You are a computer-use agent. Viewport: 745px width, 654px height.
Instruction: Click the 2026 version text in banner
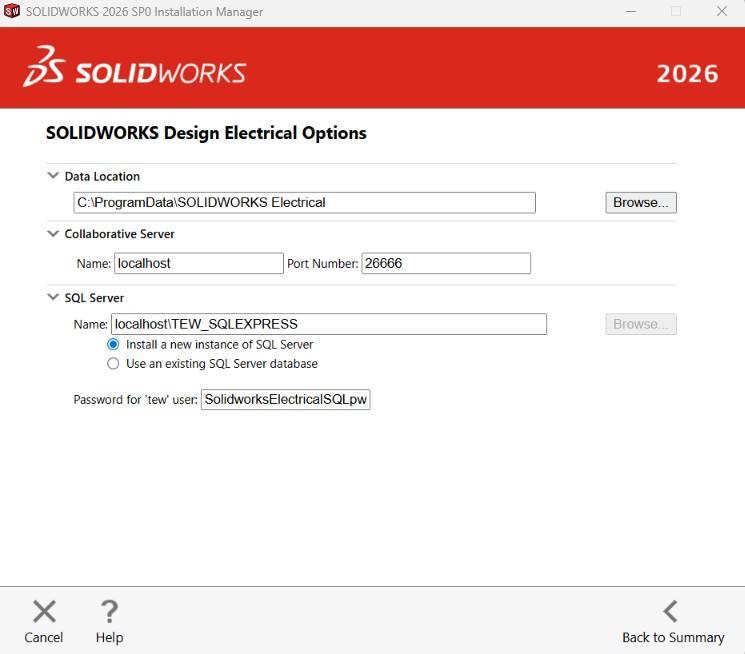point(687,74)
